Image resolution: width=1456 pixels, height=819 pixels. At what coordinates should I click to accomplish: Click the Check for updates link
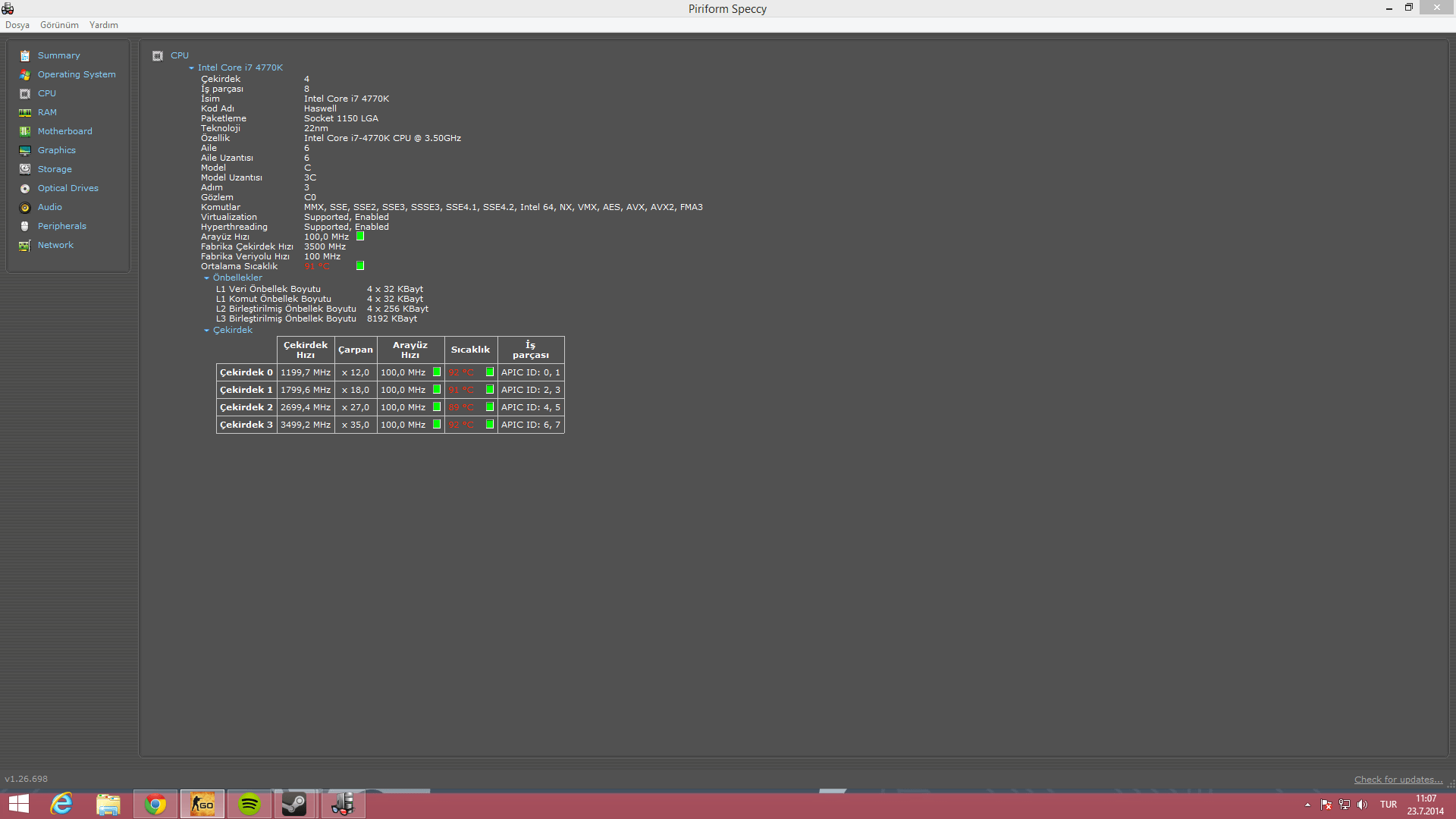click(1398, 780)
